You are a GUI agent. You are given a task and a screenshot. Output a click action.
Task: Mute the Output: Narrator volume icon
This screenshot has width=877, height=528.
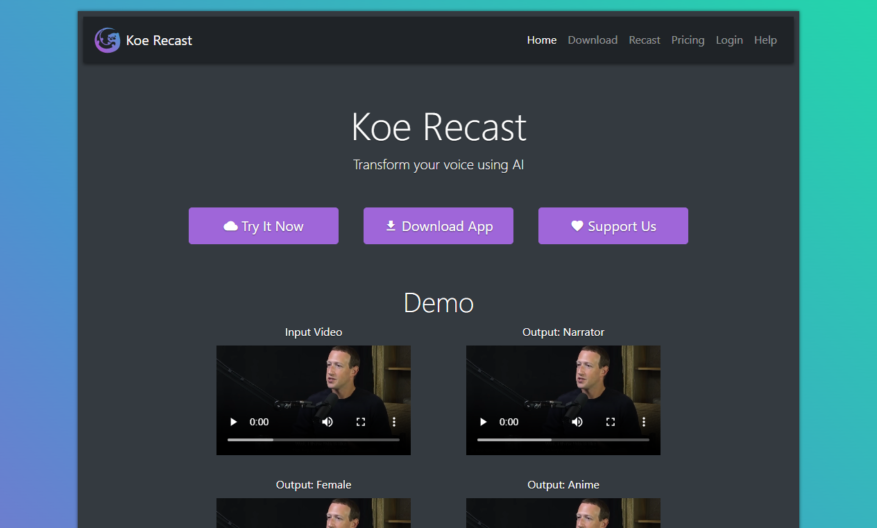pyautogui.click(x=577, y=422)
